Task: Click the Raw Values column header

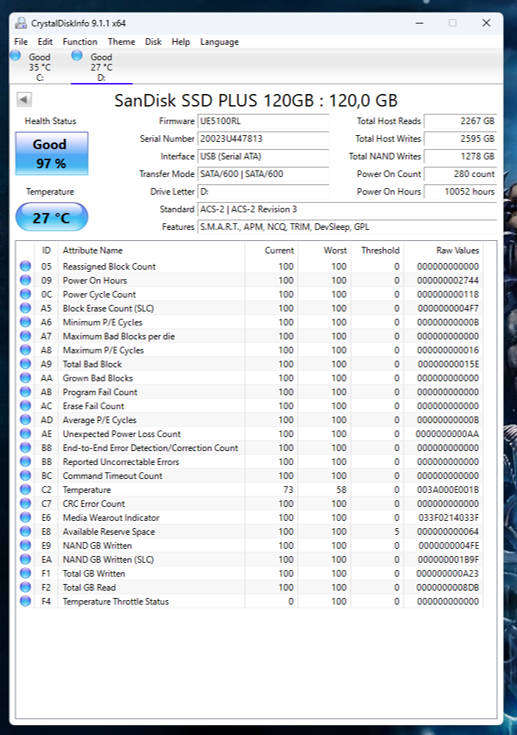Action: click(x=443, y=250)
